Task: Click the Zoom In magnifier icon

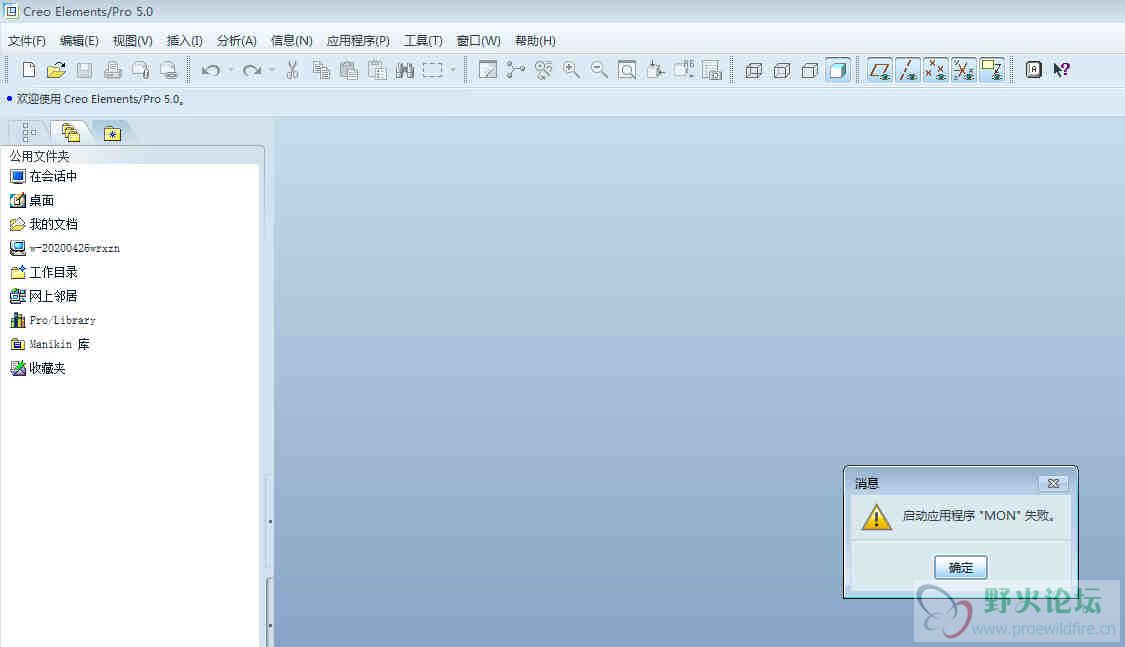Action: click(x=571, y=70)
